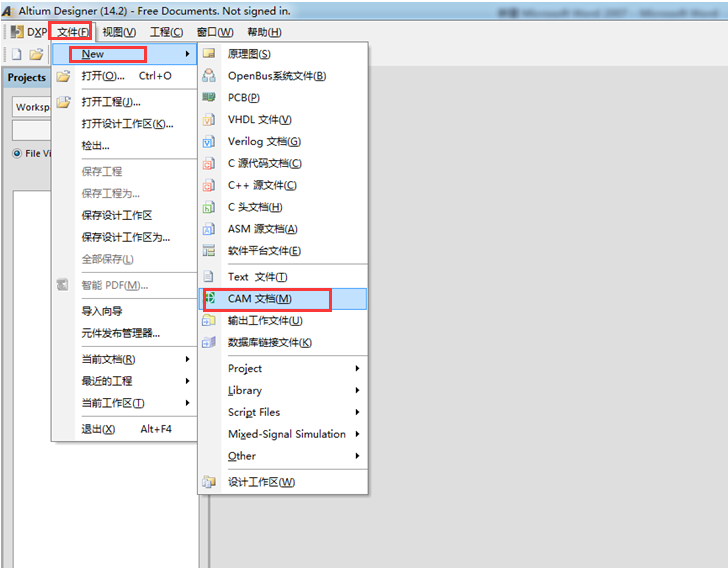Choose 原理图(S) label in New submenu

click(x=249, y=54)
